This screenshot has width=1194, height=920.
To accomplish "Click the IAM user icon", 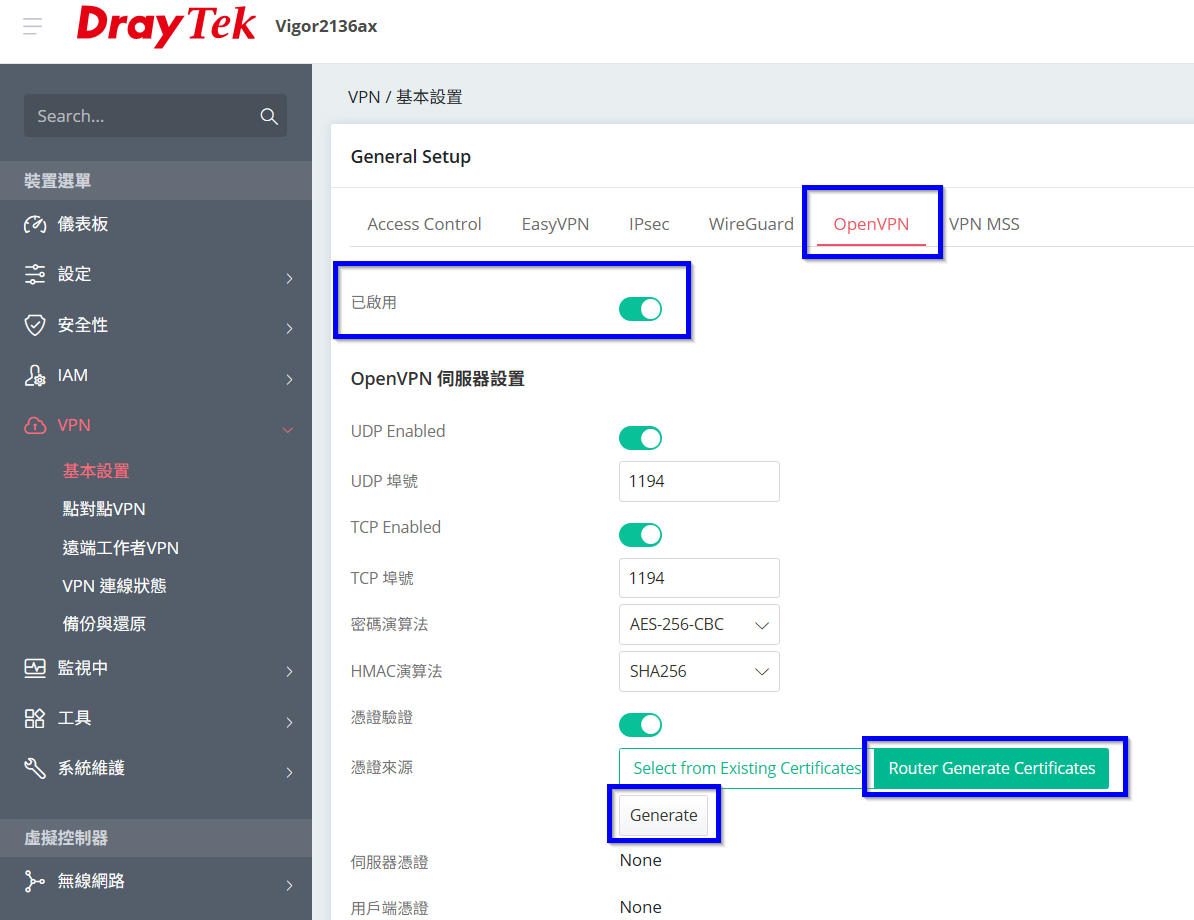I will coord(35,375).
